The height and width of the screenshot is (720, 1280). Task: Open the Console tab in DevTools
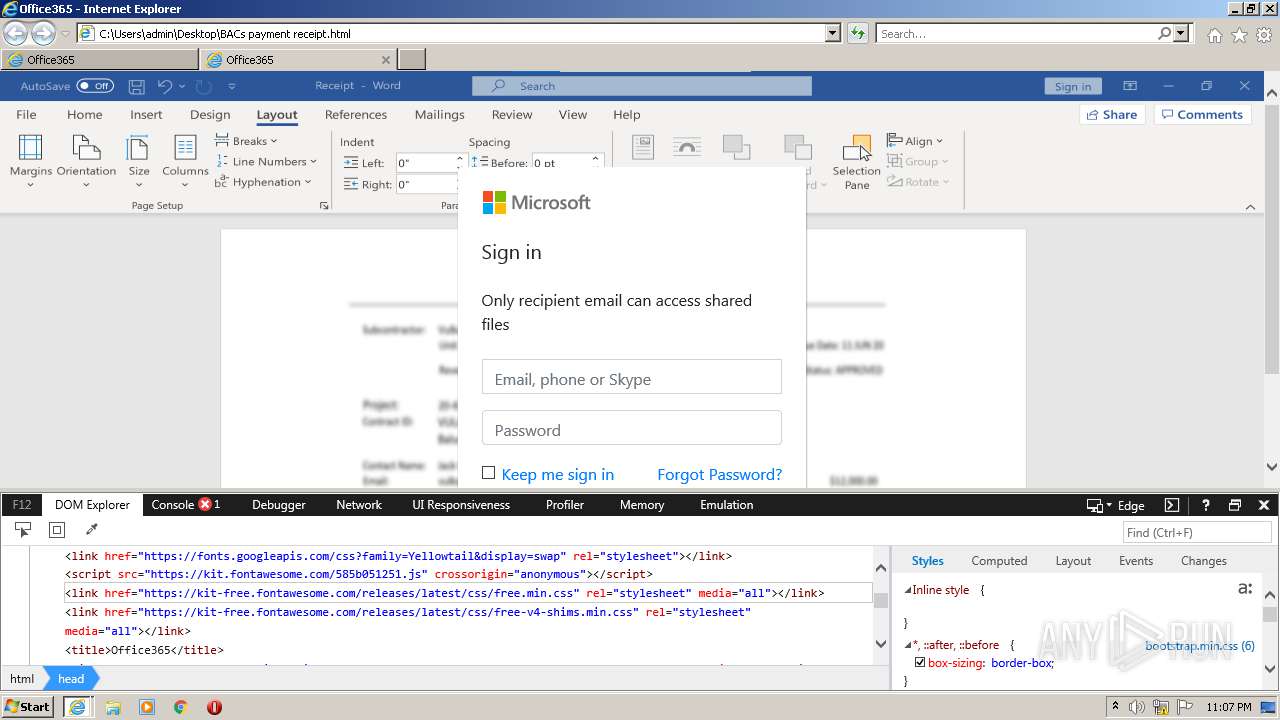(186, 505)
